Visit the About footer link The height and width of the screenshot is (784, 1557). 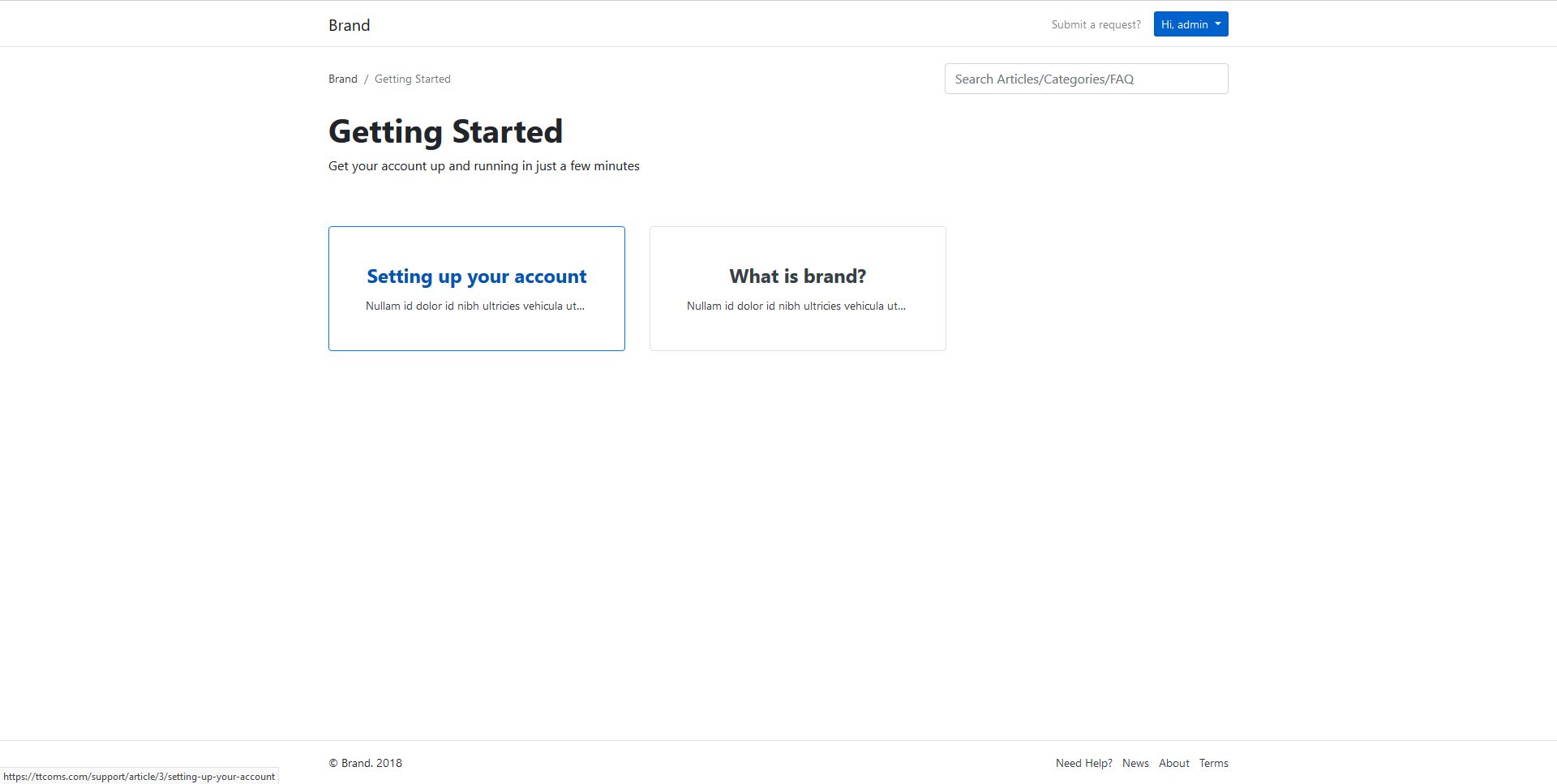tap(1173, 763)
